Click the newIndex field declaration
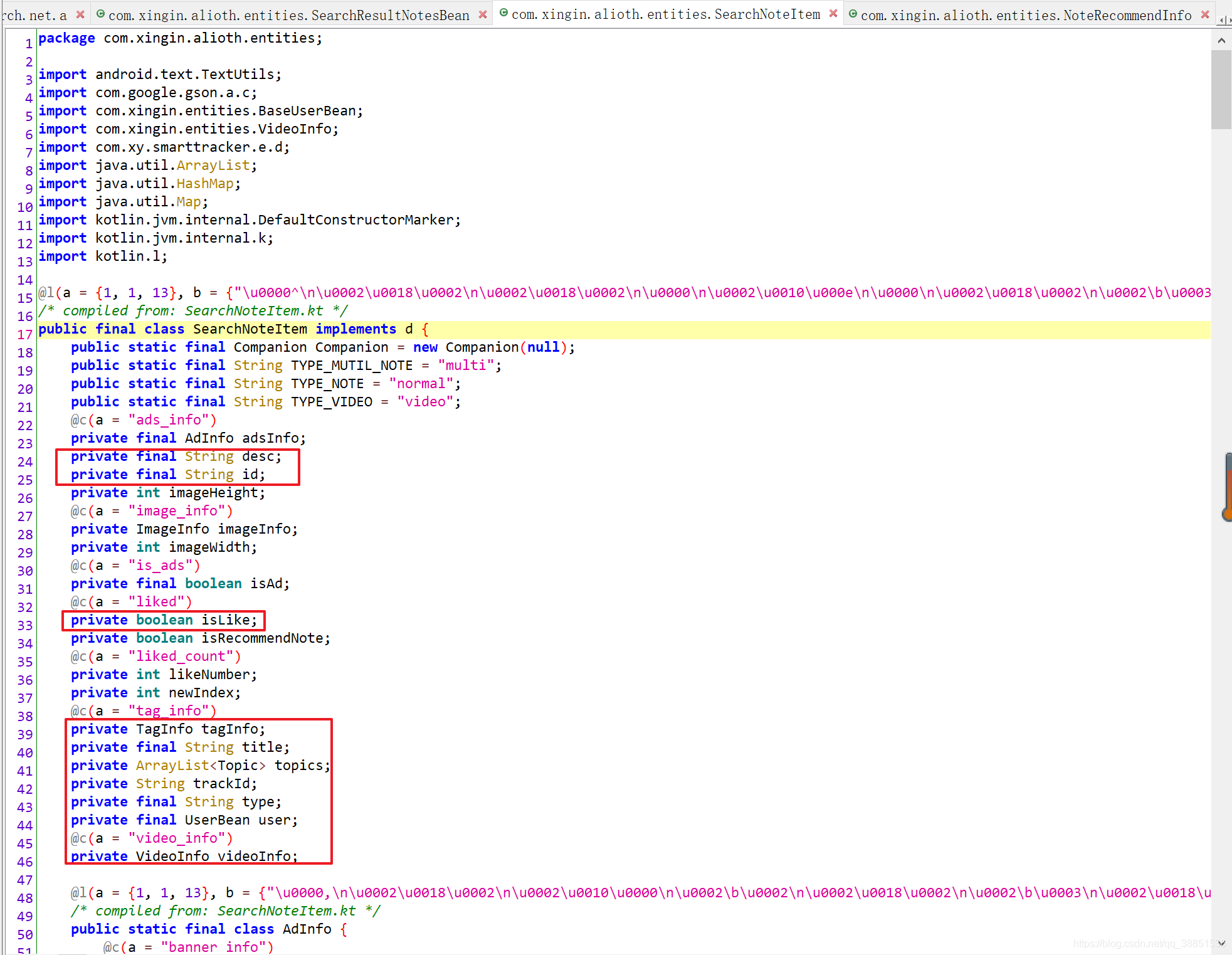The width and height of the screenshot is (1232, 955). [x=156, y=693]
